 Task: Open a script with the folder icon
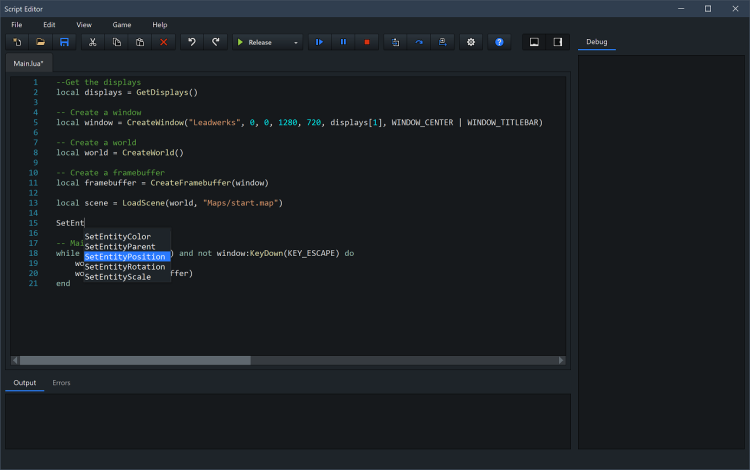pyautogui.click(x=41, y=42)
